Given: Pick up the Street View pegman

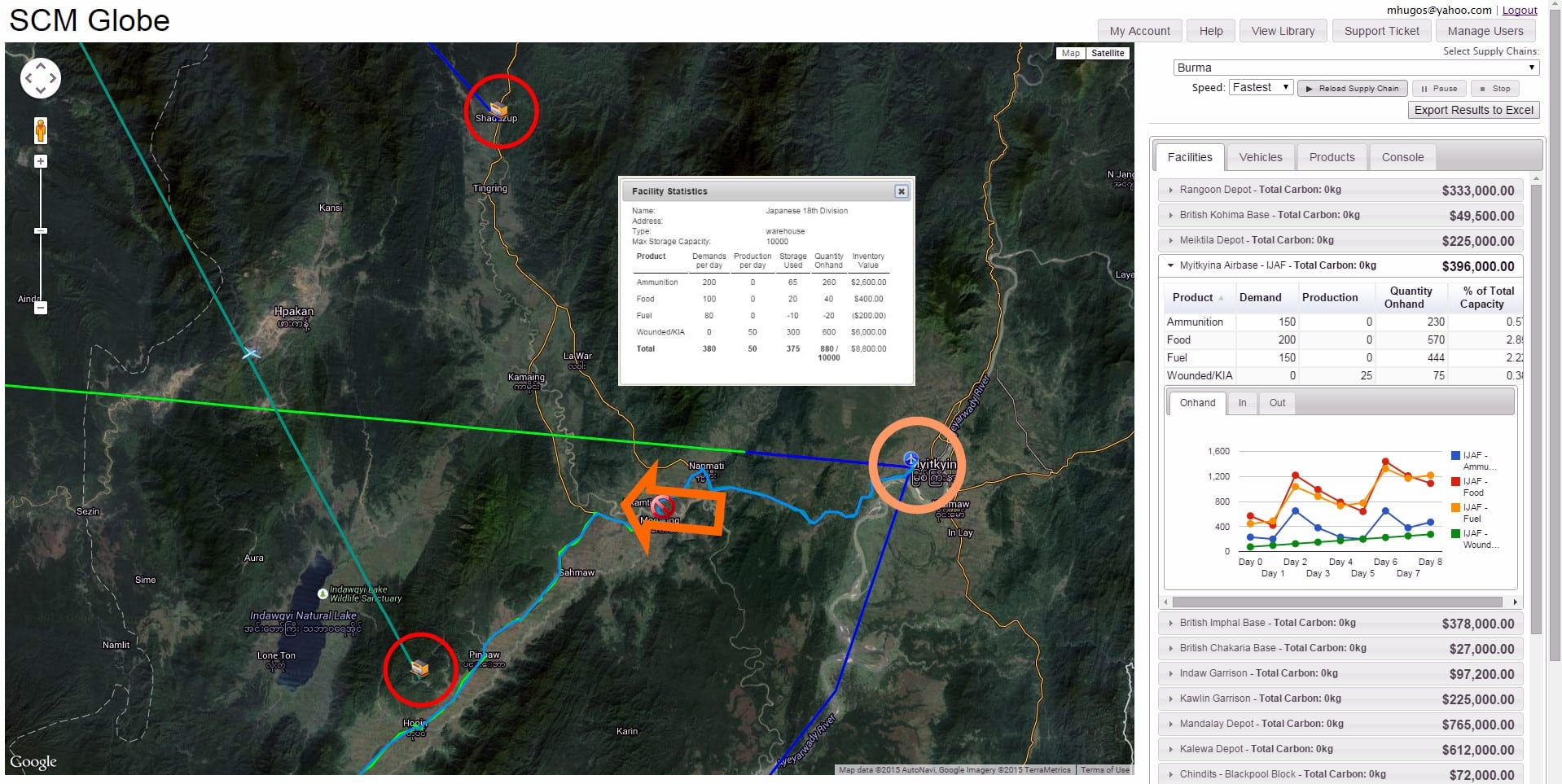Looking at the screenshot, I should click(x=41, y=130).
